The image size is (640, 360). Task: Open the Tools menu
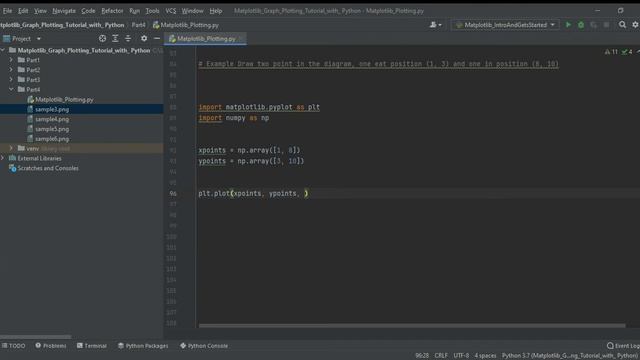click(152, 11)
